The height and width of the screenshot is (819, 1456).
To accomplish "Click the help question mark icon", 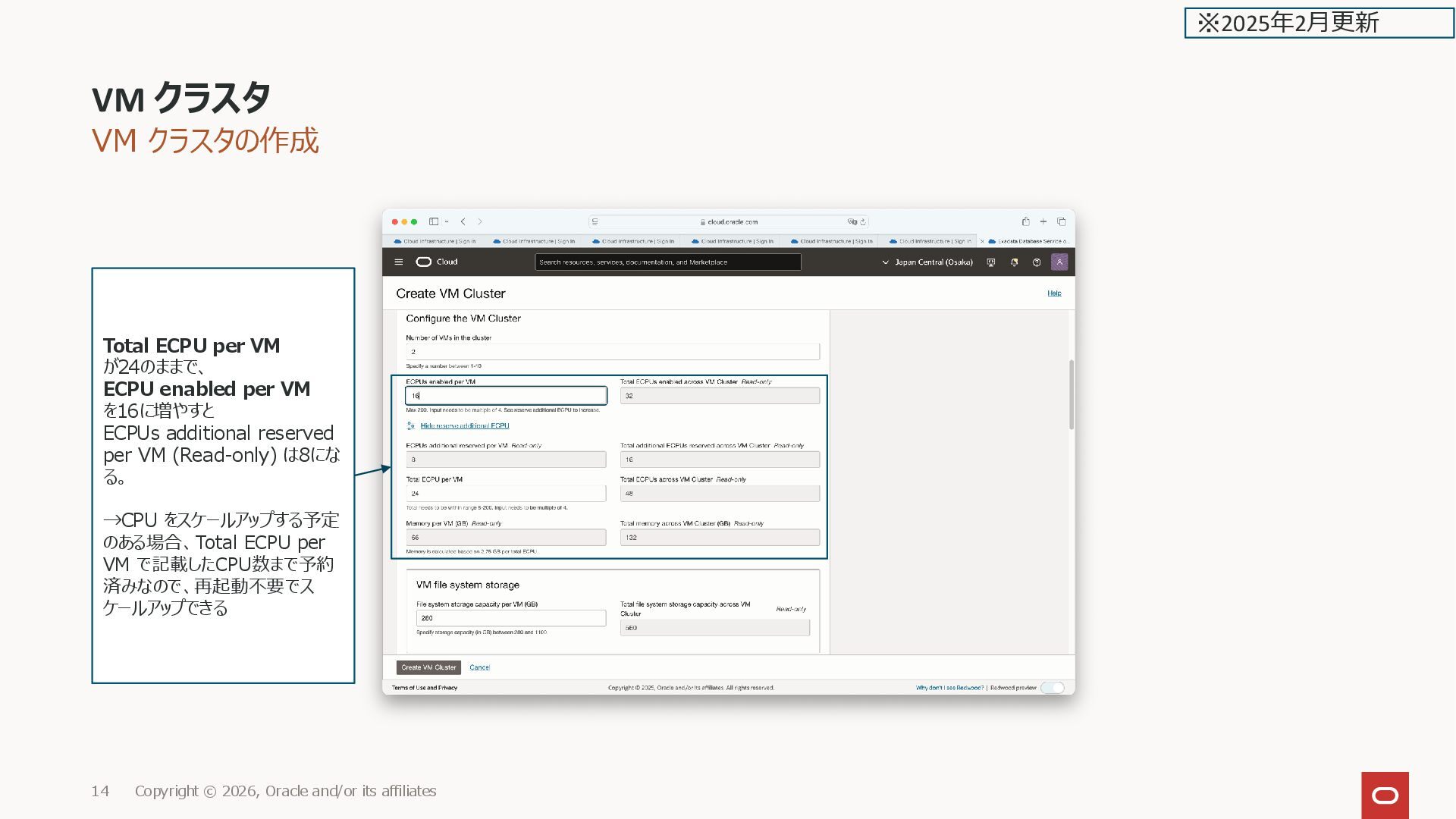I will [1037, 262].
